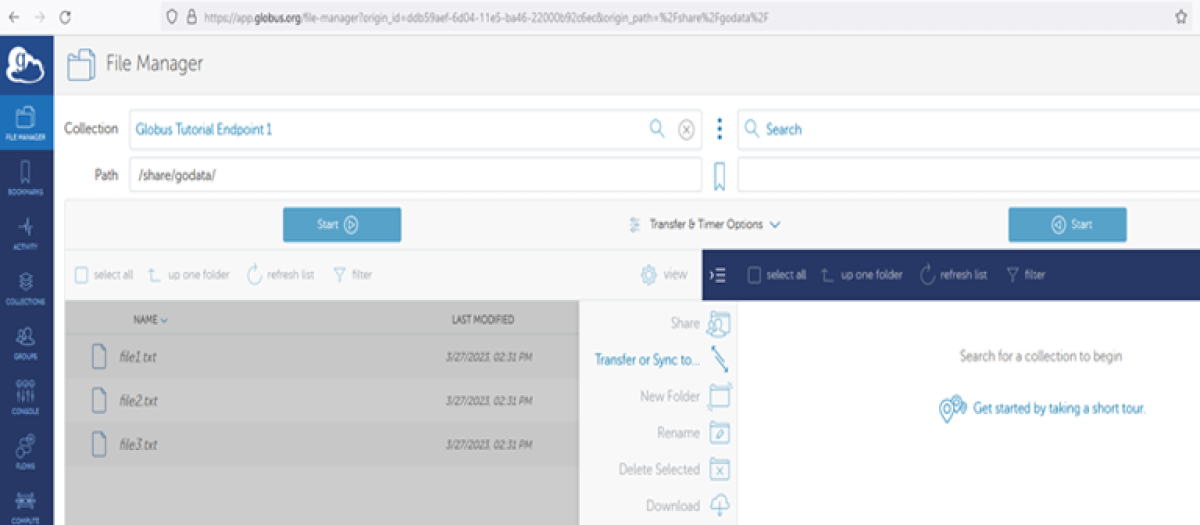Select Transfer or Sync to... option
This screenshot has height=525, width=1200.
(x=647, y=360)
